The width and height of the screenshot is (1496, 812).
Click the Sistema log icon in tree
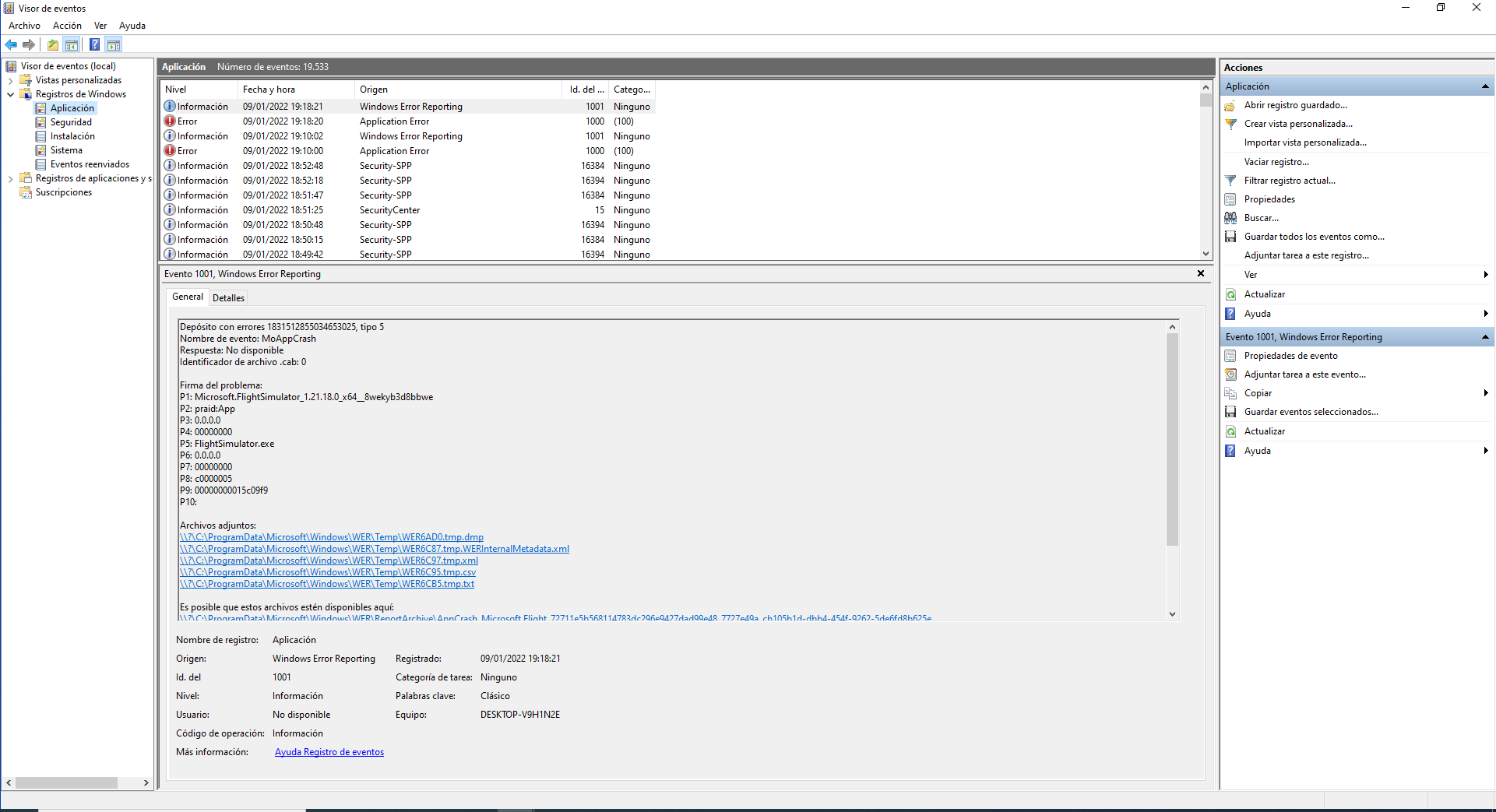[x=40, y=150]
